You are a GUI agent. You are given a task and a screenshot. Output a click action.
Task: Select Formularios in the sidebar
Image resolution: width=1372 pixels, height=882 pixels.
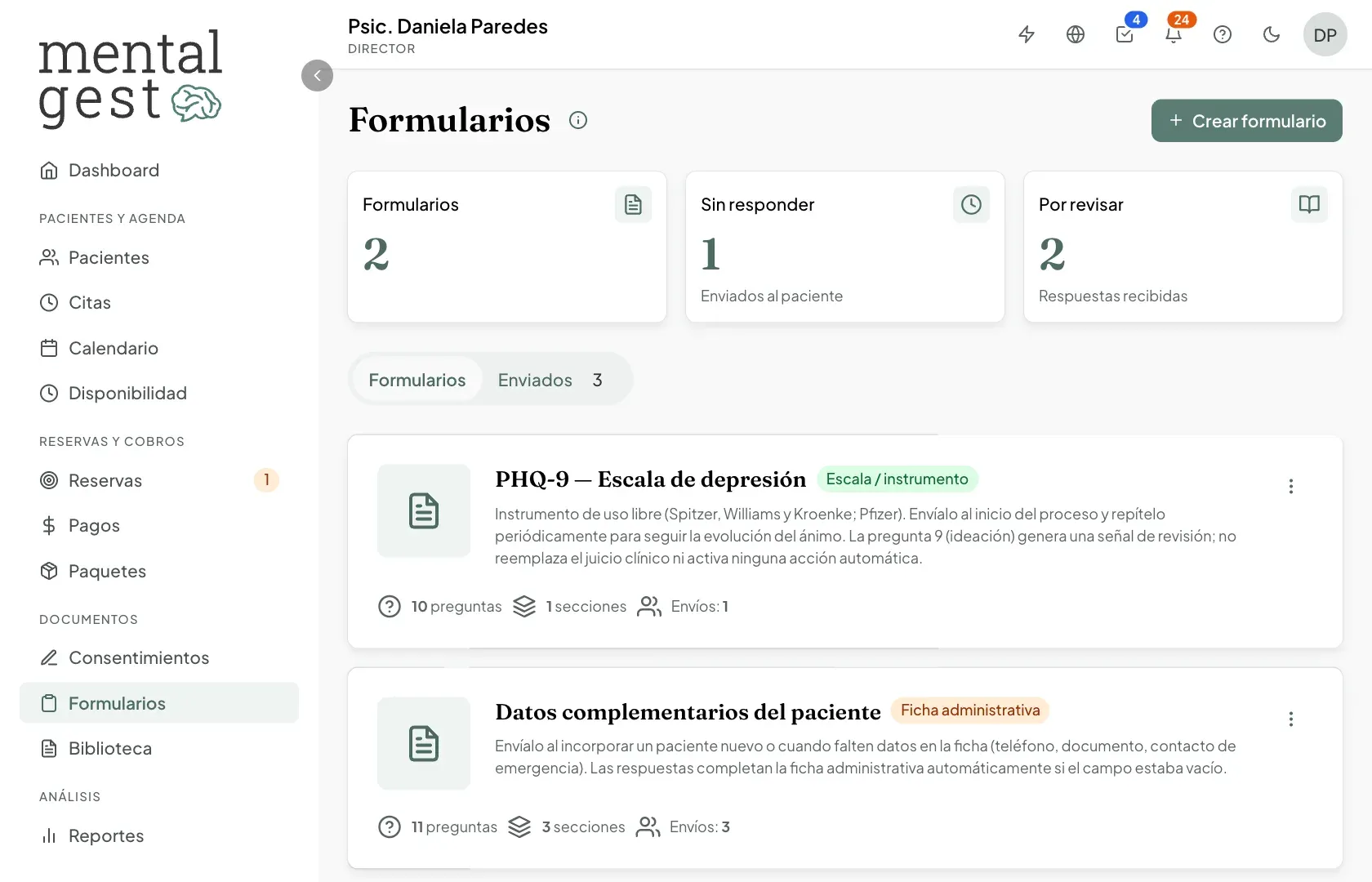click(x=159, y=703)
